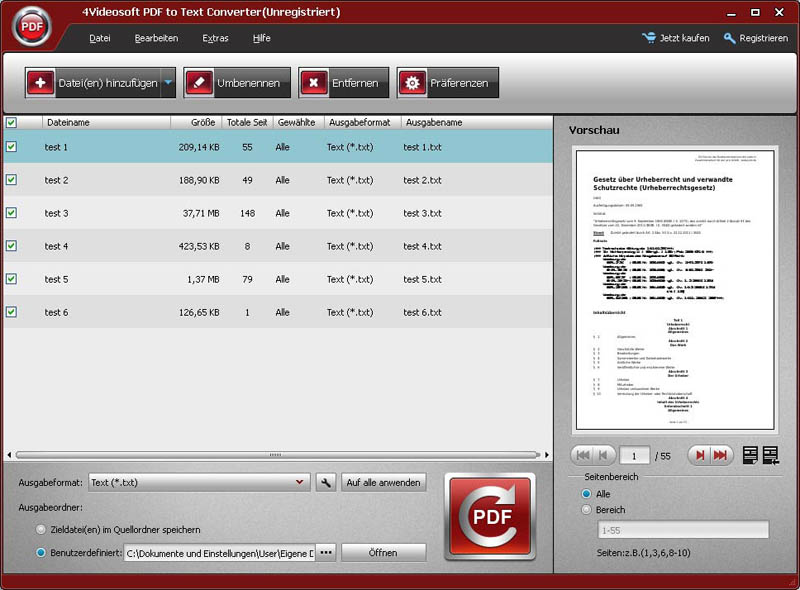Browse output folder with the ellipsis button
This screenshot has height=590, width=800.
tap(325, 552)
